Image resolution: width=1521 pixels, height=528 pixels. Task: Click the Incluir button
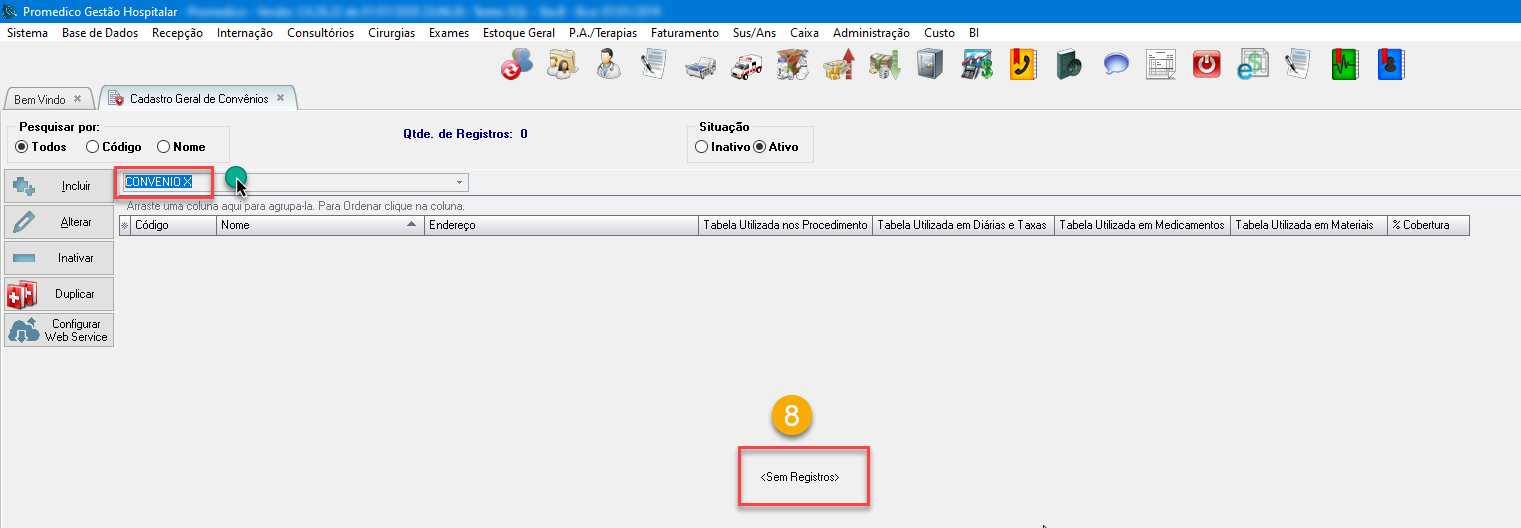coord(59,186)
